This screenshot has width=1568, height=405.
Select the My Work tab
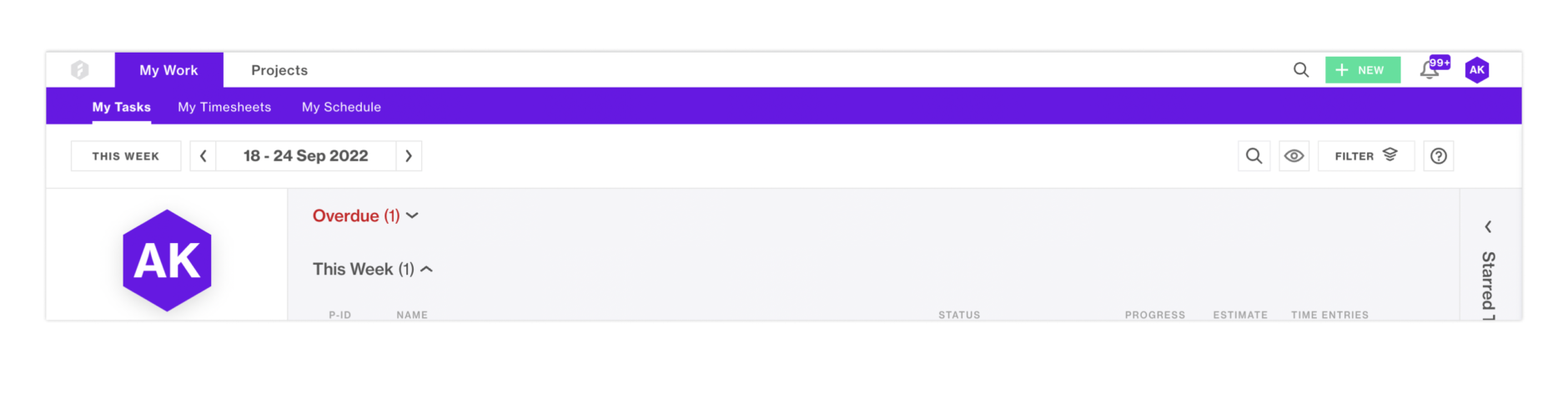[x=169, y=70]
